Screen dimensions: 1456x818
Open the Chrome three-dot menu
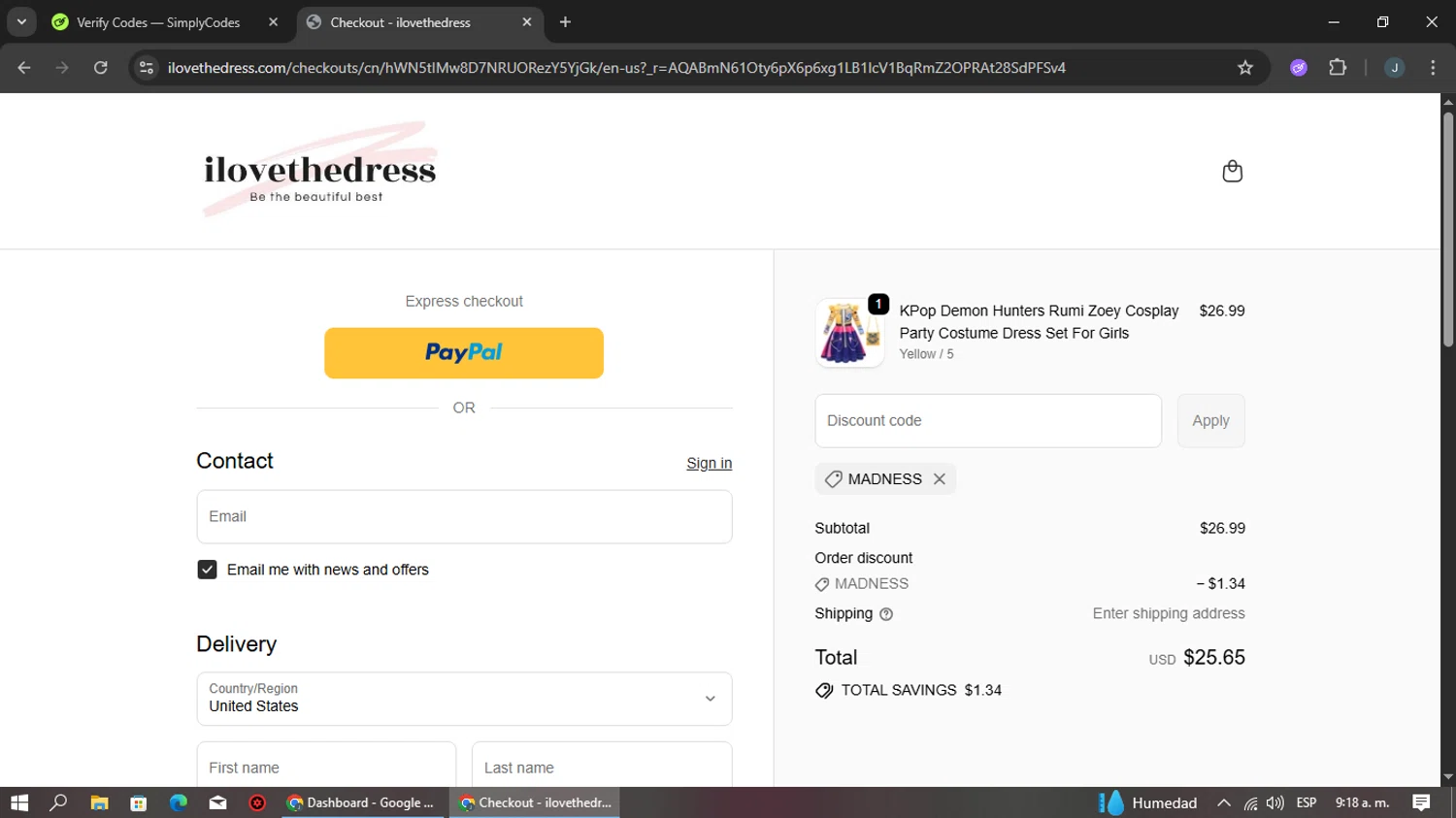[x=1433, y=67]
